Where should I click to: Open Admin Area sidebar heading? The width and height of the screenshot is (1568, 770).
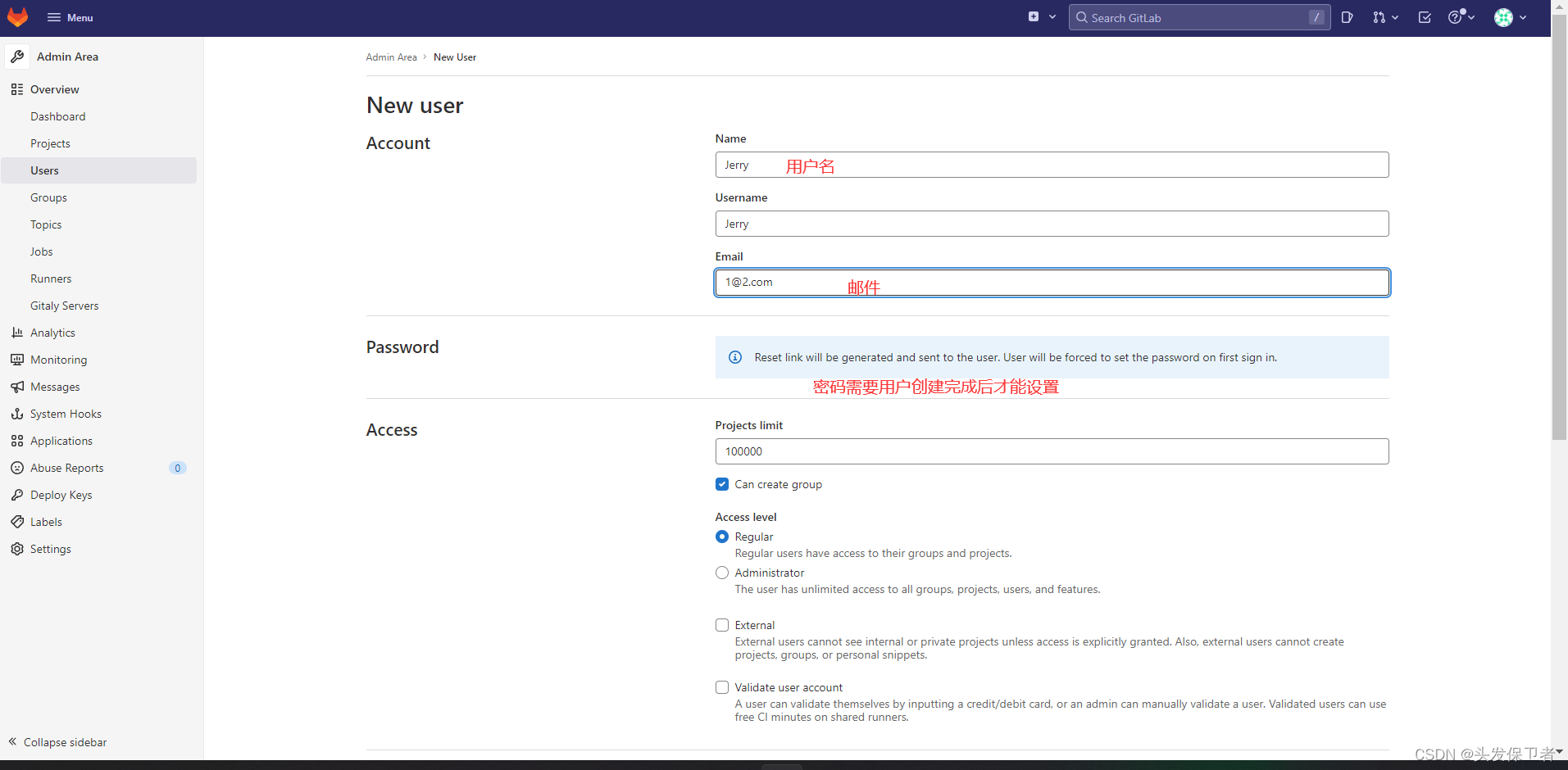(67, 57)
